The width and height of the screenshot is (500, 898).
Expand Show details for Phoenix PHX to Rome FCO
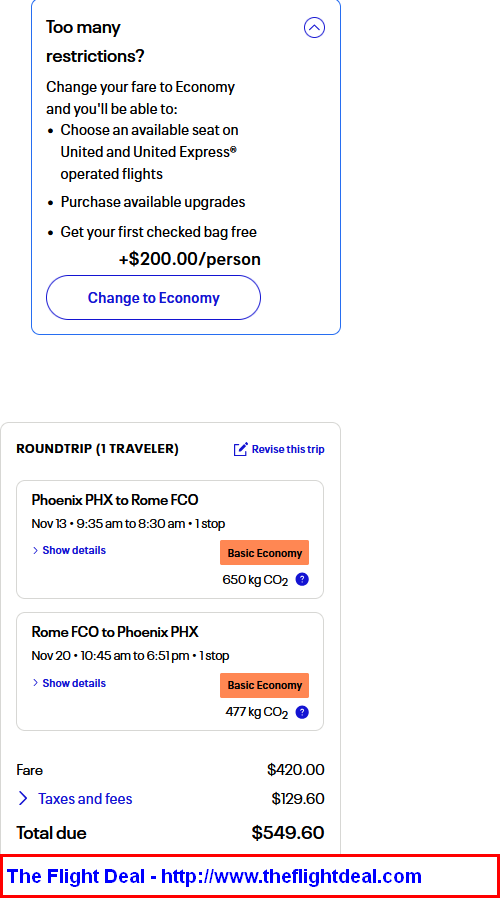(69, 550)
